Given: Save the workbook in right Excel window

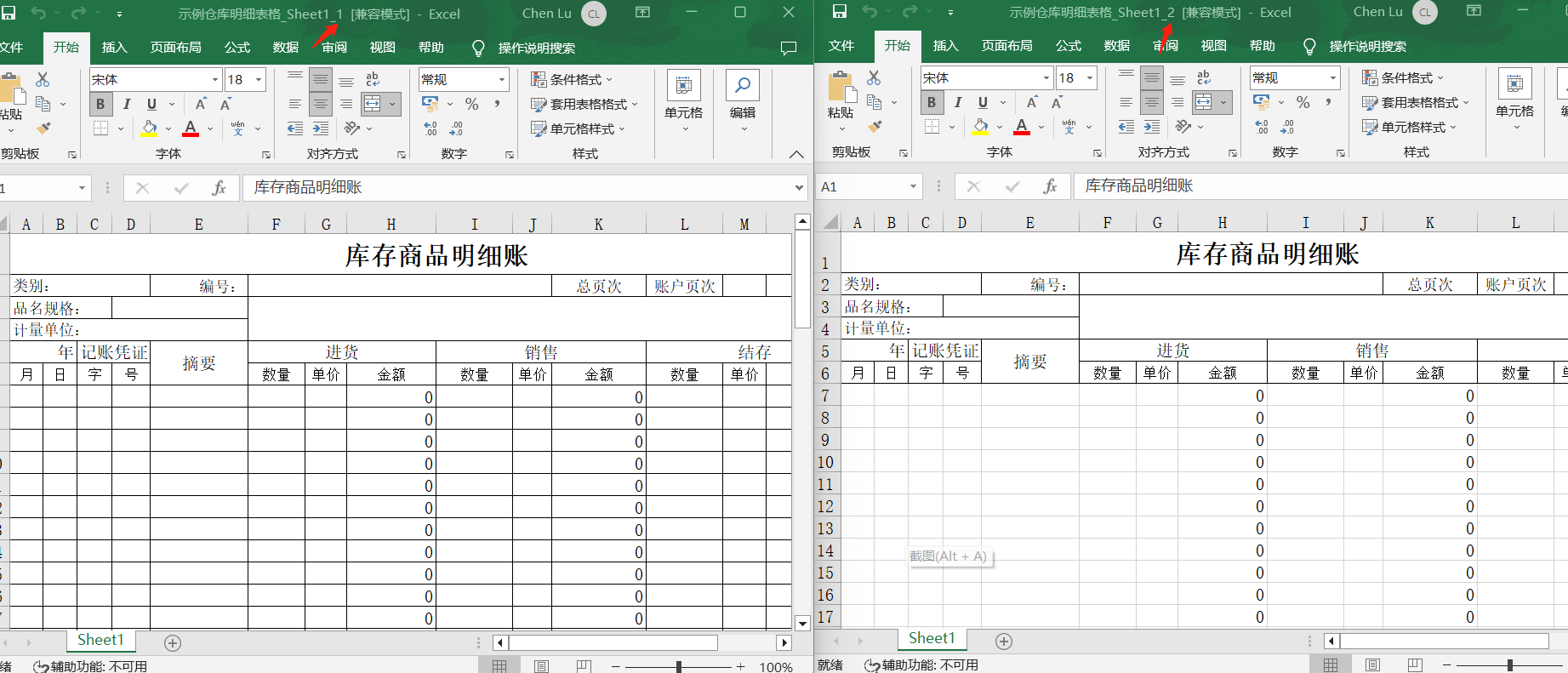Looking at the screenshot, I should pyautogui.click(x=840, y=11).
